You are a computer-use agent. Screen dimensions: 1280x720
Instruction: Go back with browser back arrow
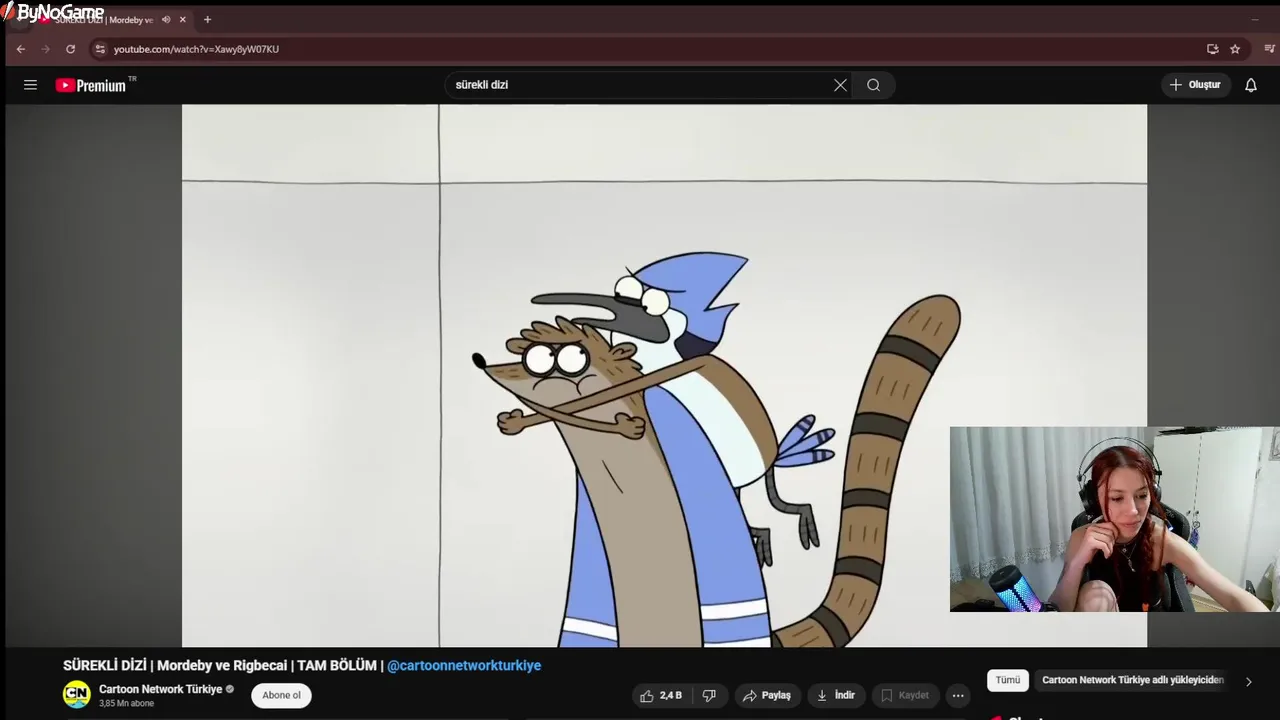(20, 49)
